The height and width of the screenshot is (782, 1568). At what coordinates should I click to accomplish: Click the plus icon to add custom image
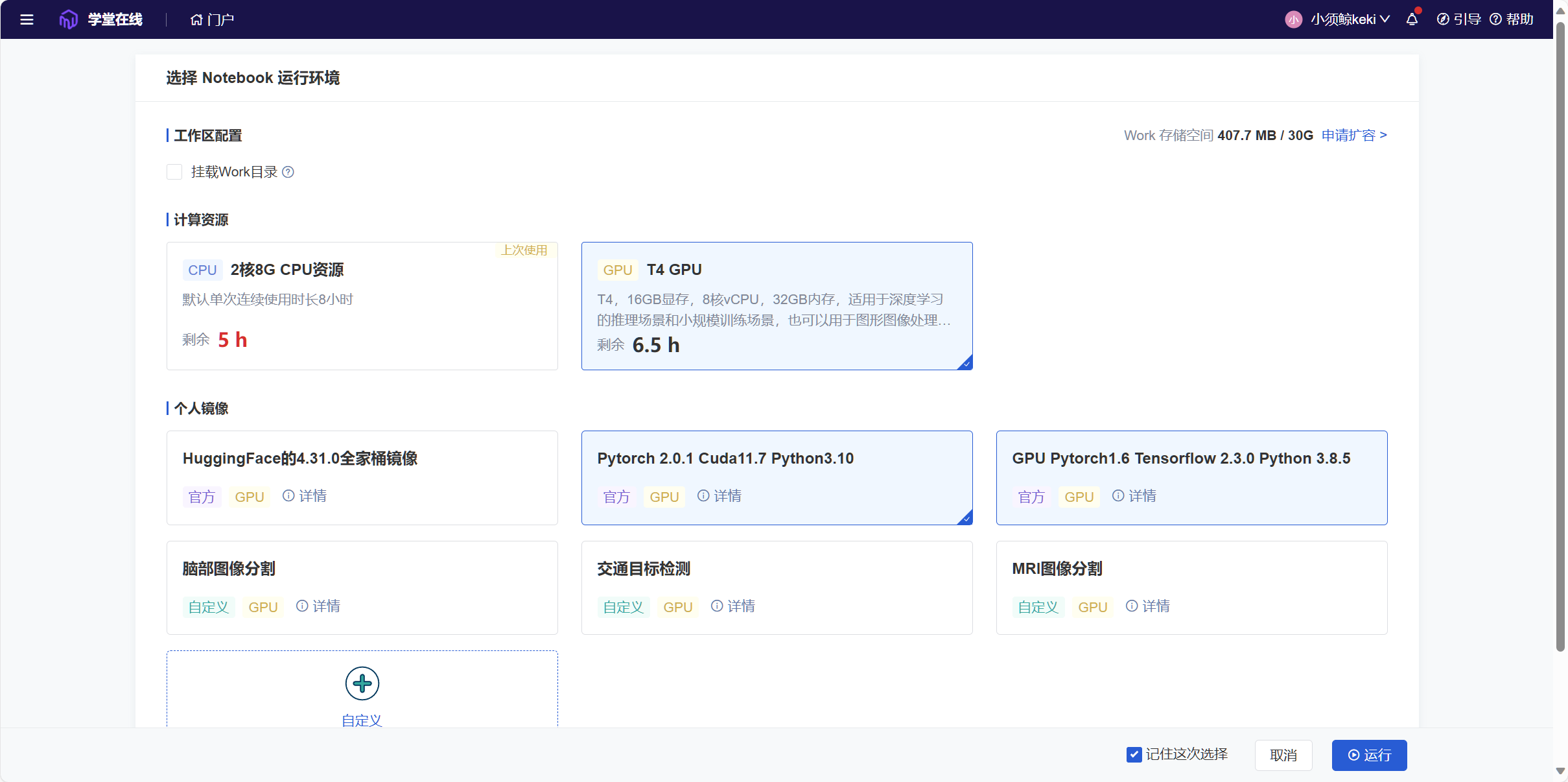coord(362,683)
